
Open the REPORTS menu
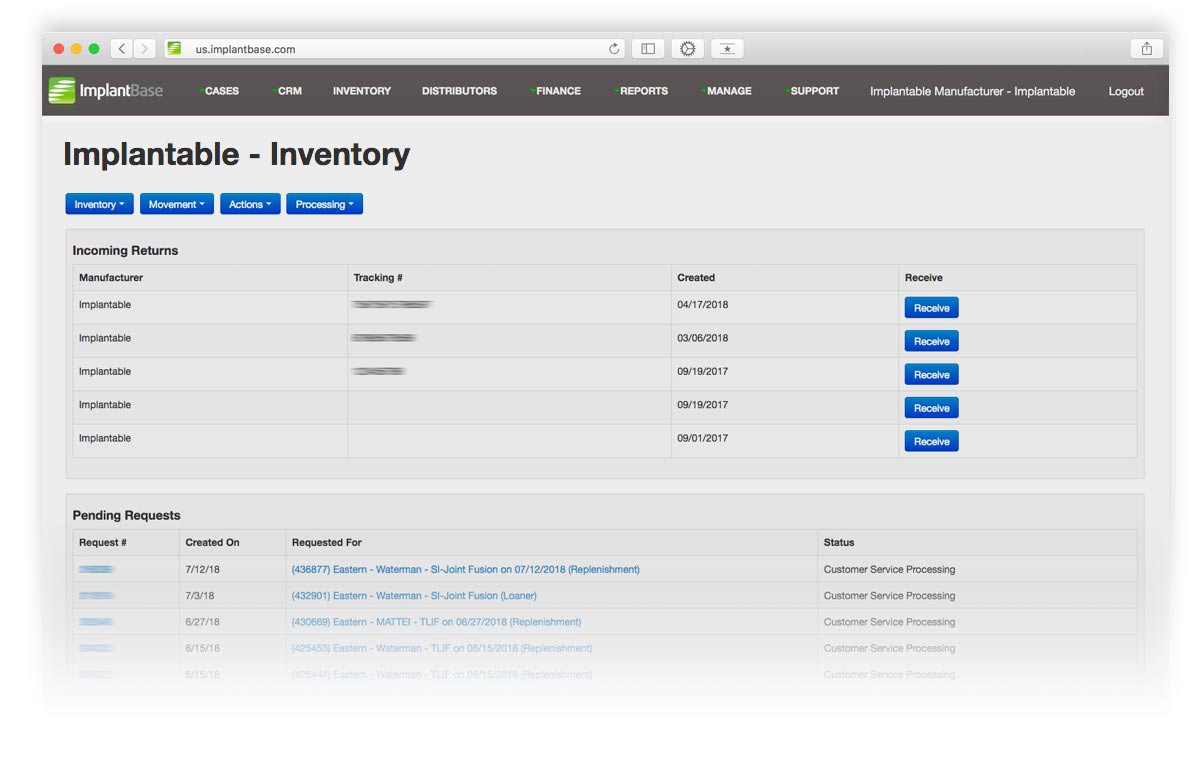[642, 91]
